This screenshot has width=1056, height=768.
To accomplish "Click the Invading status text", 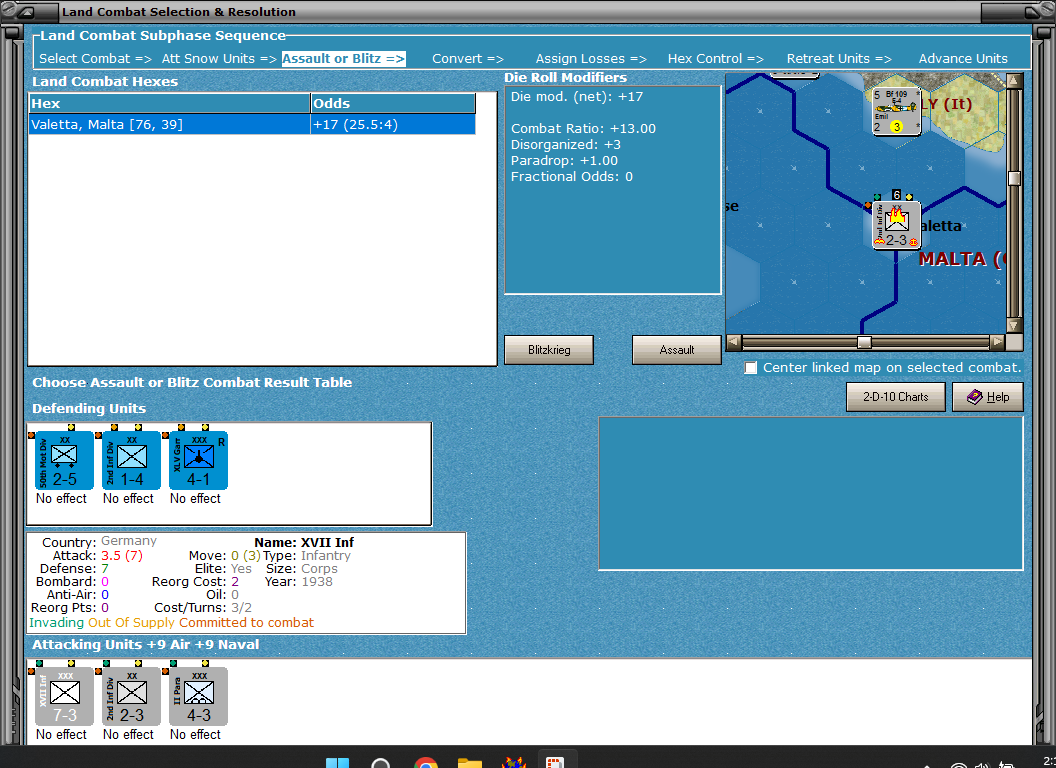I will (57, 622).
